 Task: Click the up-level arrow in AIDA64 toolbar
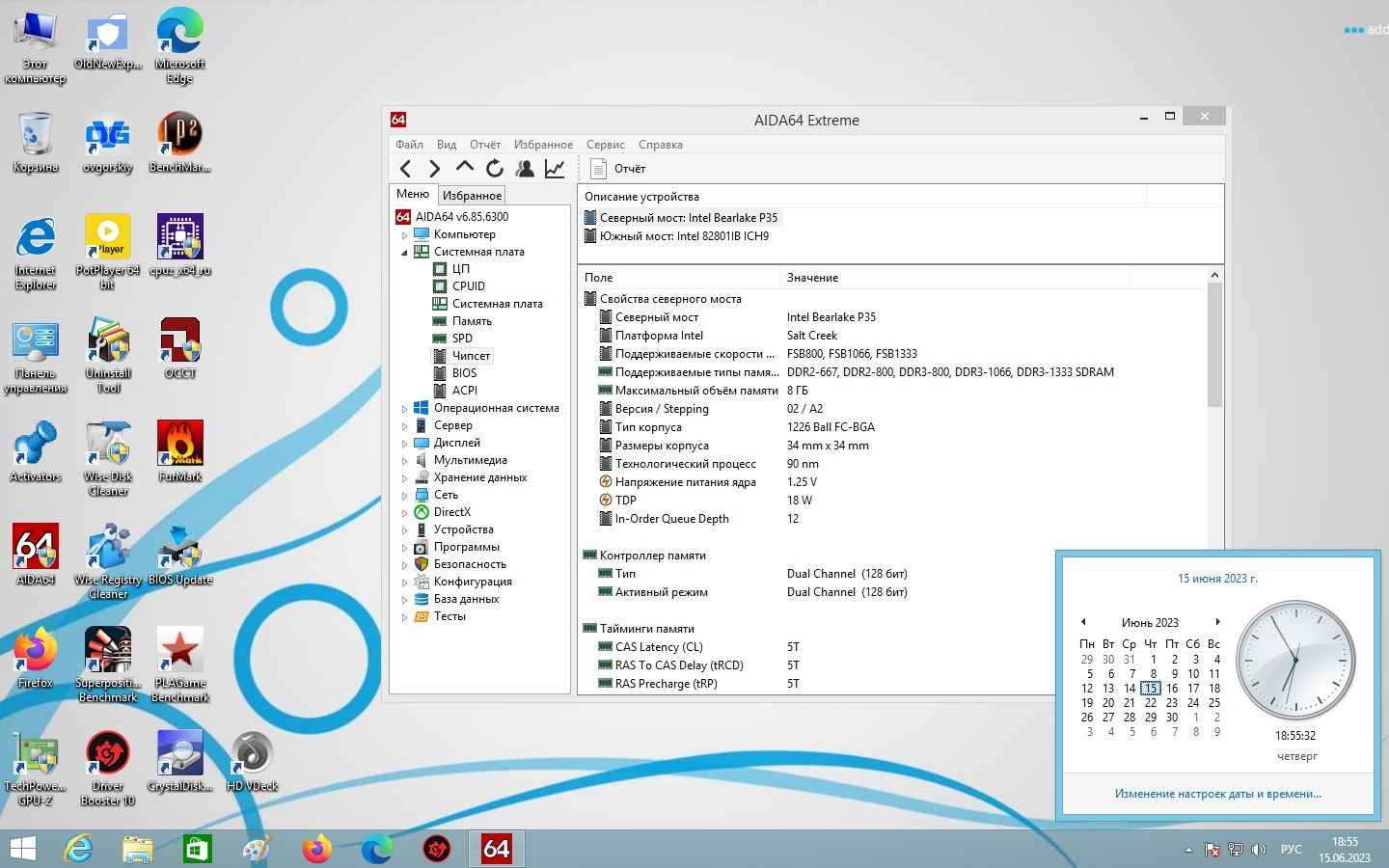pyautogui.click(x=465, y=168)
